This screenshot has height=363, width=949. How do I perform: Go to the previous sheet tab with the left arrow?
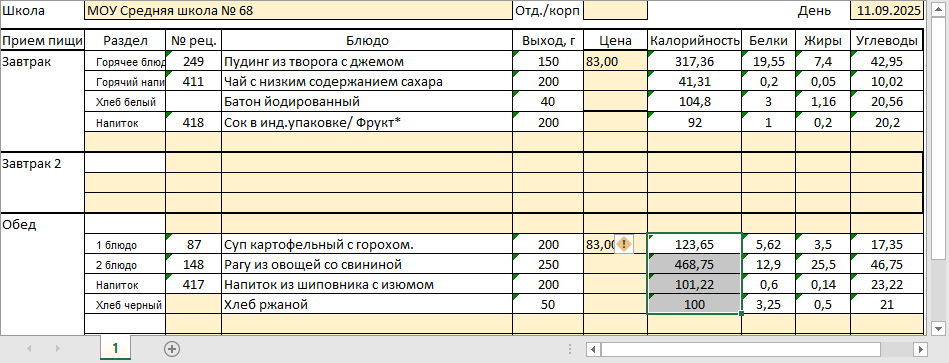[29, 349]
